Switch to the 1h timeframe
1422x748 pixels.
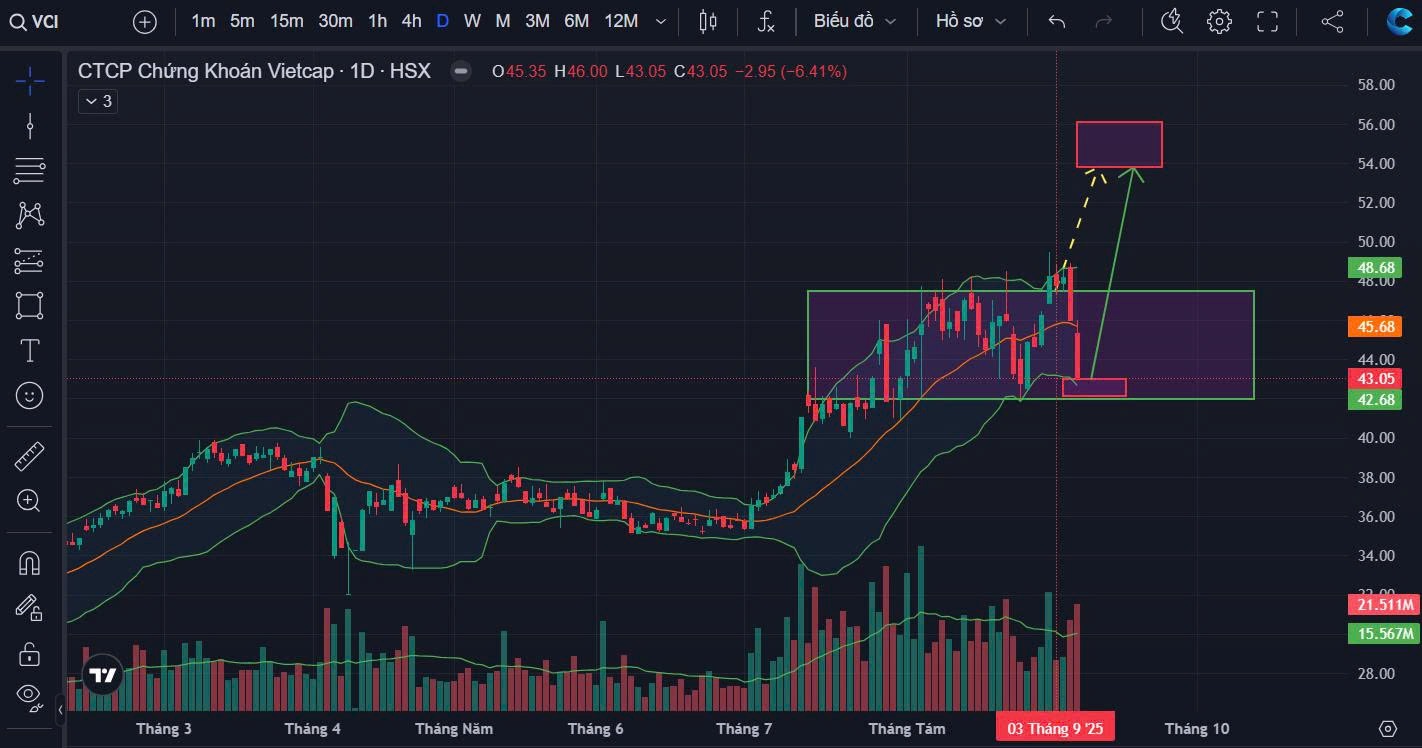point(377,21)
